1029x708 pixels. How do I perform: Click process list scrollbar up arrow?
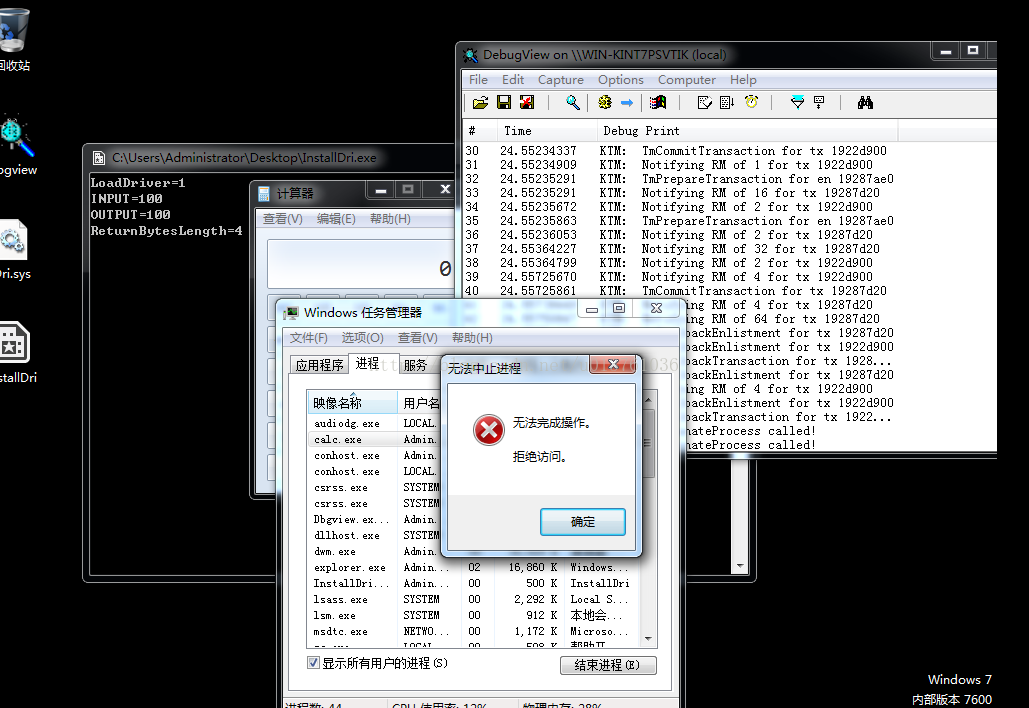[648, 400]
